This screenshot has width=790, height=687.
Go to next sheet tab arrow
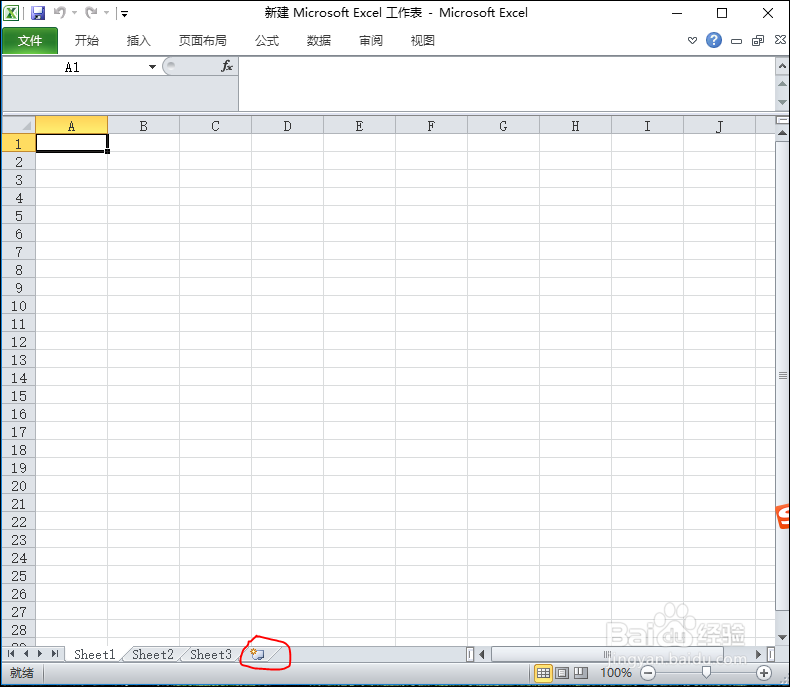(x=40, y=654)
